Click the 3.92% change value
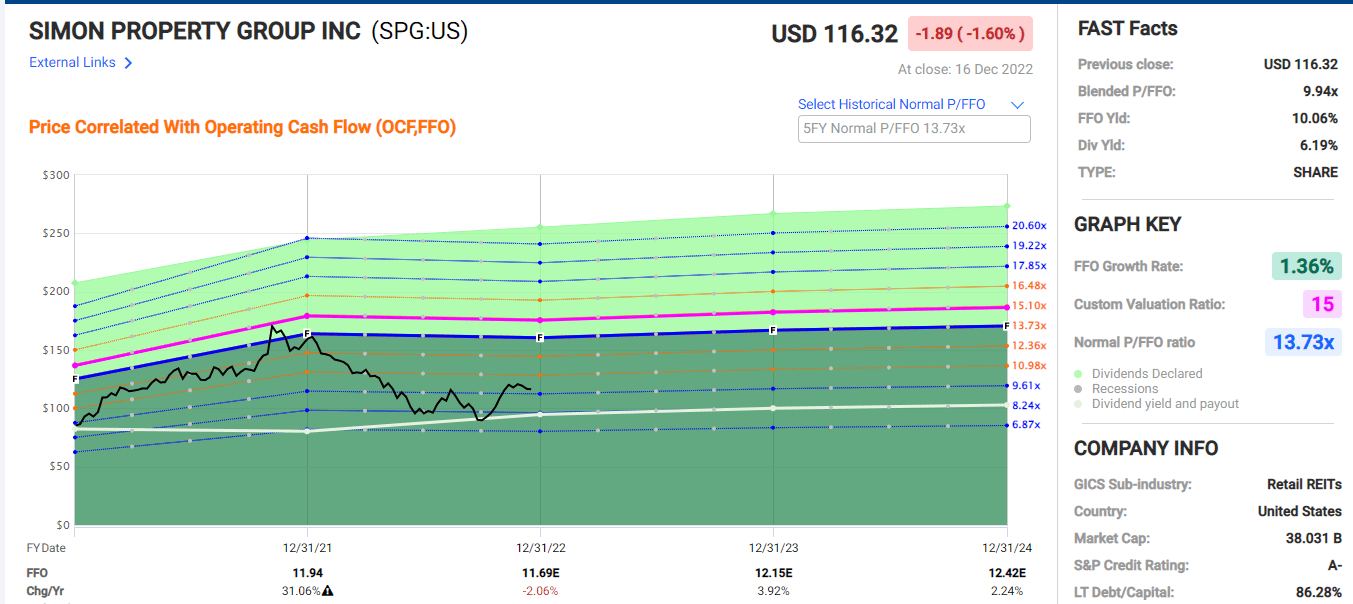1353x604 pixels. (773, 591)
